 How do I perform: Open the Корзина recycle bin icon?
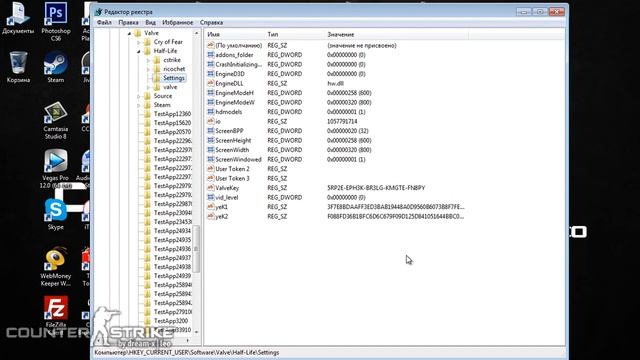pos(18,67)
